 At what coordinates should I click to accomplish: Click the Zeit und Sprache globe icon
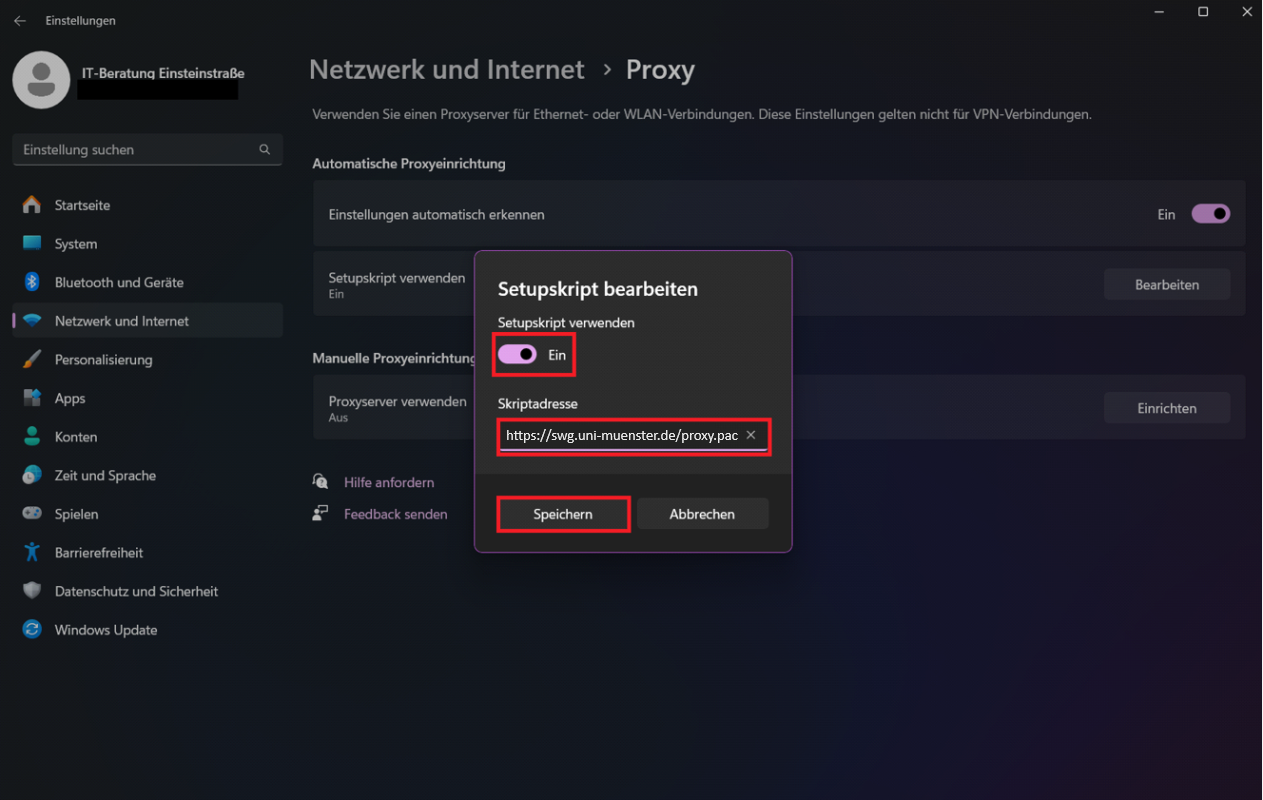point(33,475)
